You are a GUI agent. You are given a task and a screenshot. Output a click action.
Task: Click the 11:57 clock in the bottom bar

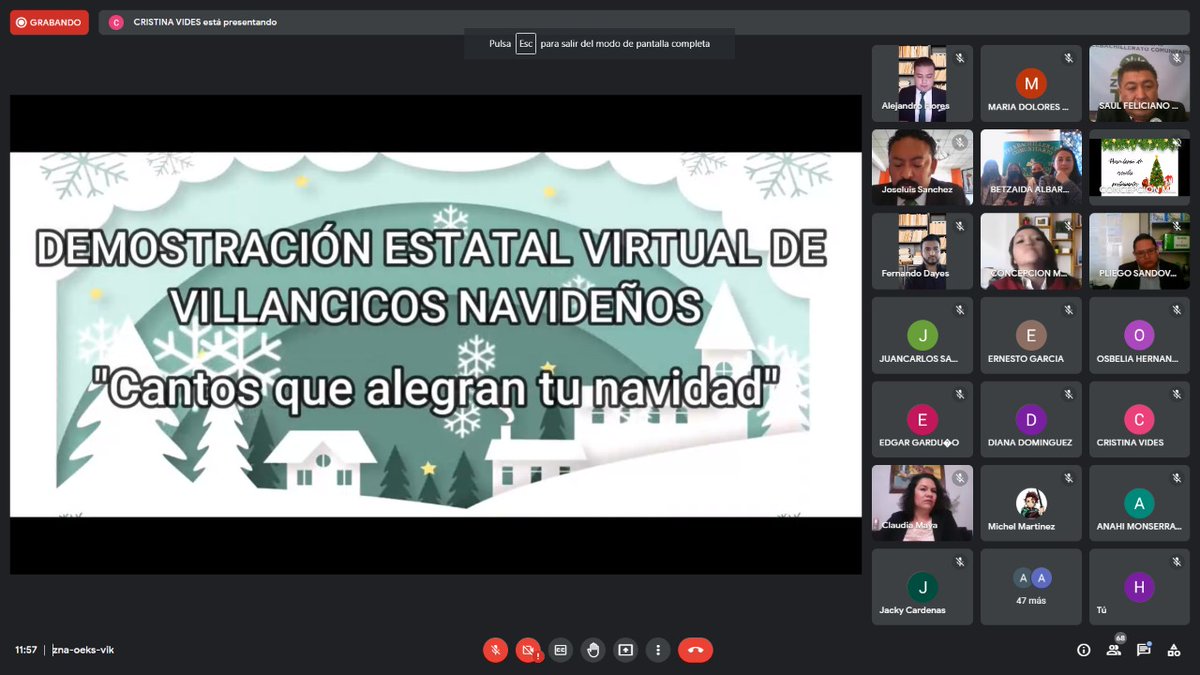(26, 650)
